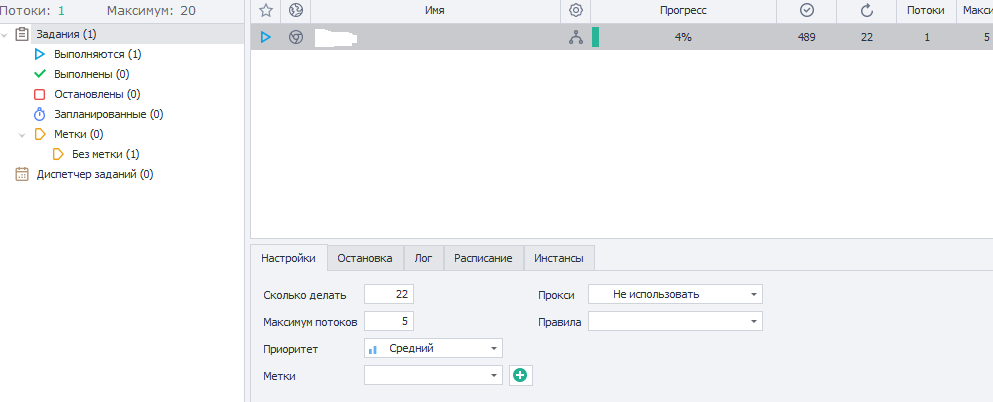Click the Chrome browser icon in task row
This screenshot has height=402, width=993.
pos(295,37)
